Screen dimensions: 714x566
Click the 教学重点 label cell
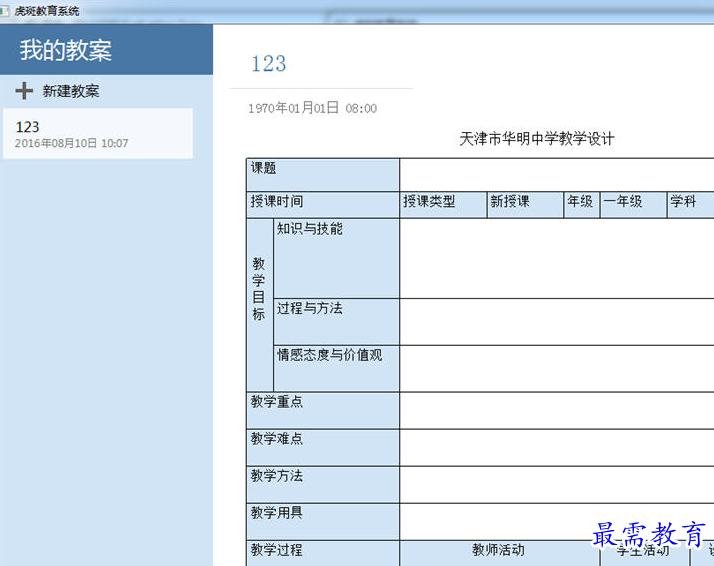pyautogui.click(x=323, y=410)
